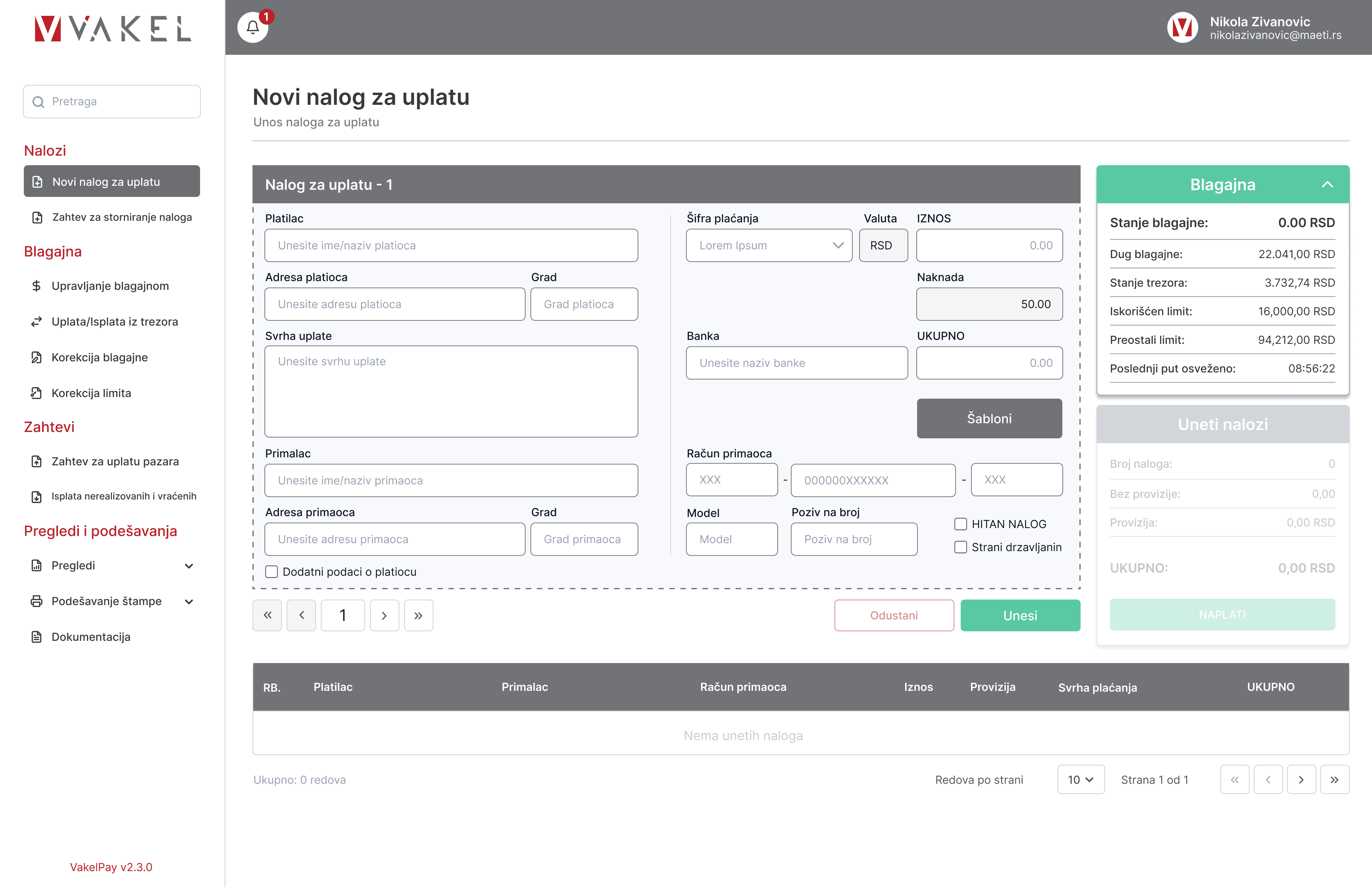The width and height of the screenshot is (1372, 887).
Task: Click the Novi nalog document icon
Action: pyautogui.click(x=37, y=182)
